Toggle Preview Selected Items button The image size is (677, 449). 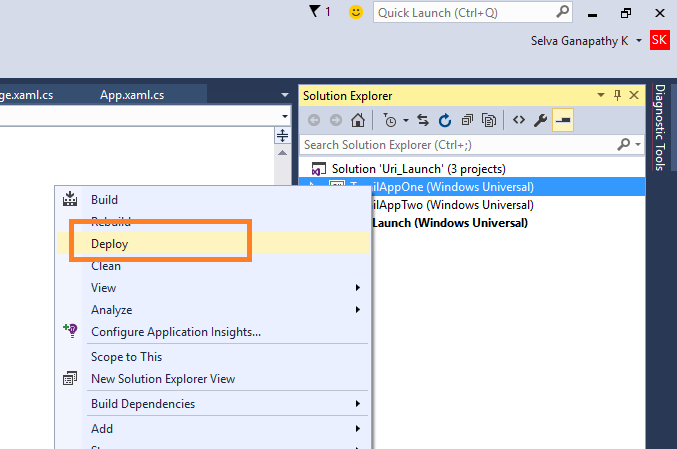(563, 121)
